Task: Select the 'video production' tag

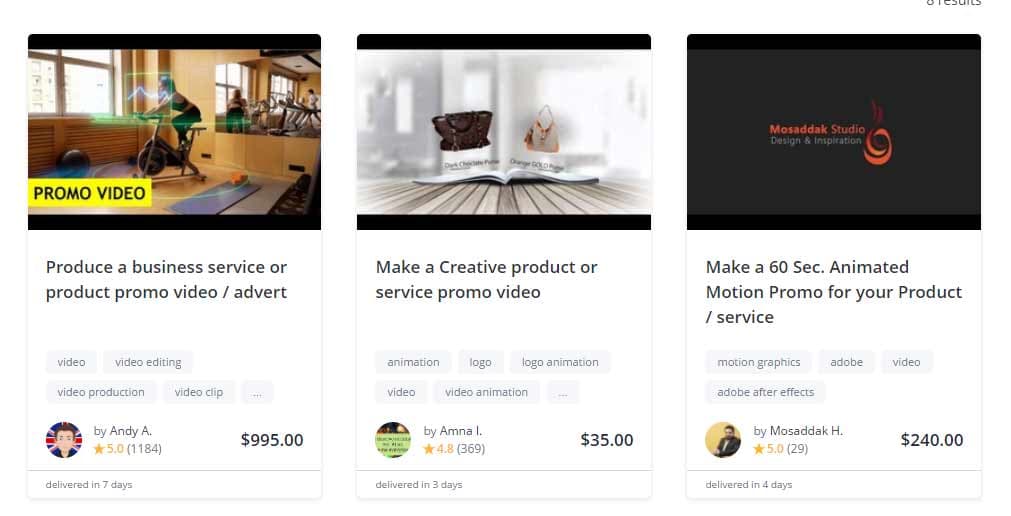Action: [101, 392]
